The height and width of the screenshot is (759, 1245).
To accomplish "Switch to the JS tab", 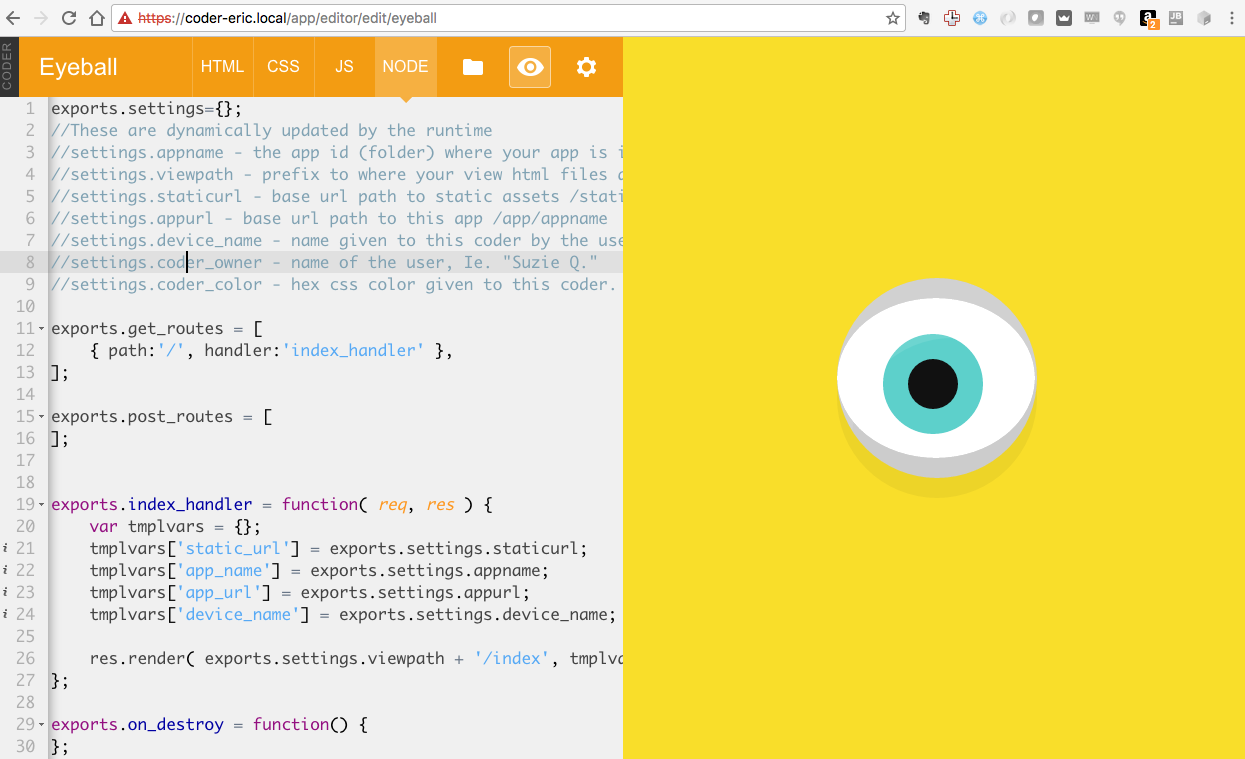I will tap(344, 66).
